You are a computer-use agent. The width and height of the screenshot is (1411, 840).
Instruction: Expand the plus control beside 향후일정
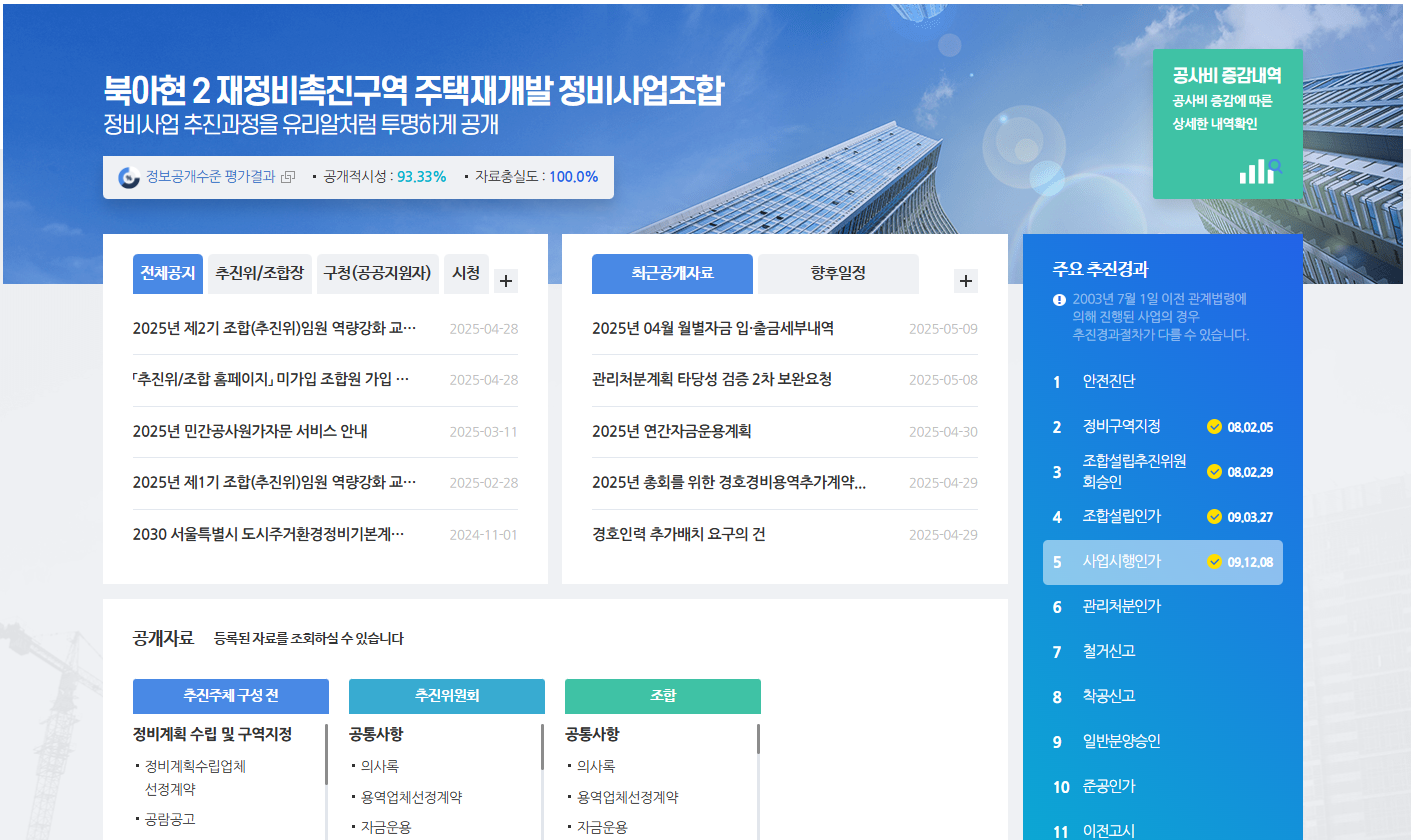[965, 281]
